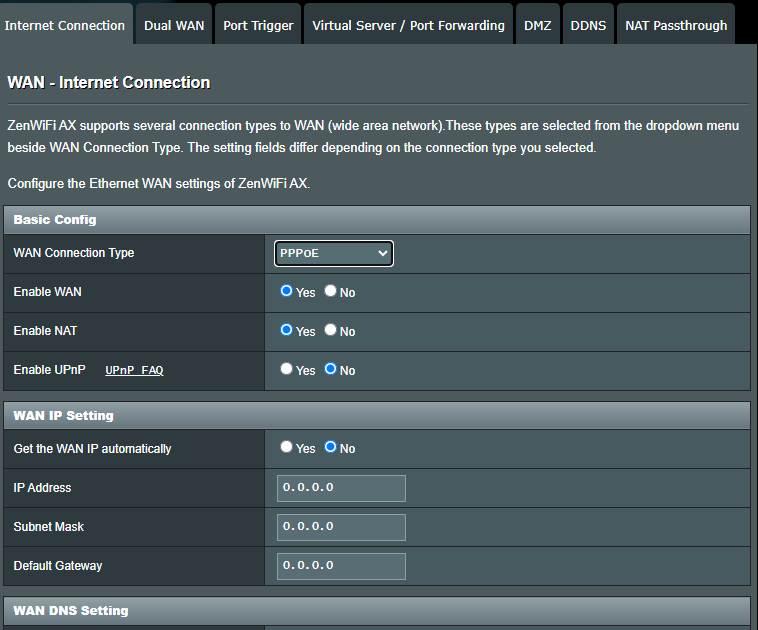758x630 pixels.
Task: Click the WAN DNS Setting section header
Action: pos(377,611)
